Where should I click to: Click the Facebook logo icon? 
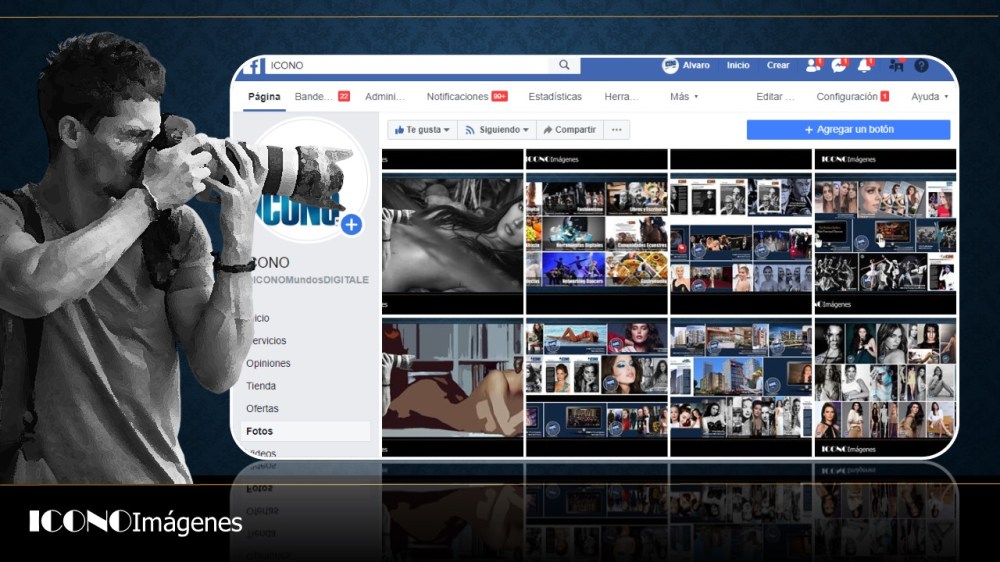tap(254, 66)
